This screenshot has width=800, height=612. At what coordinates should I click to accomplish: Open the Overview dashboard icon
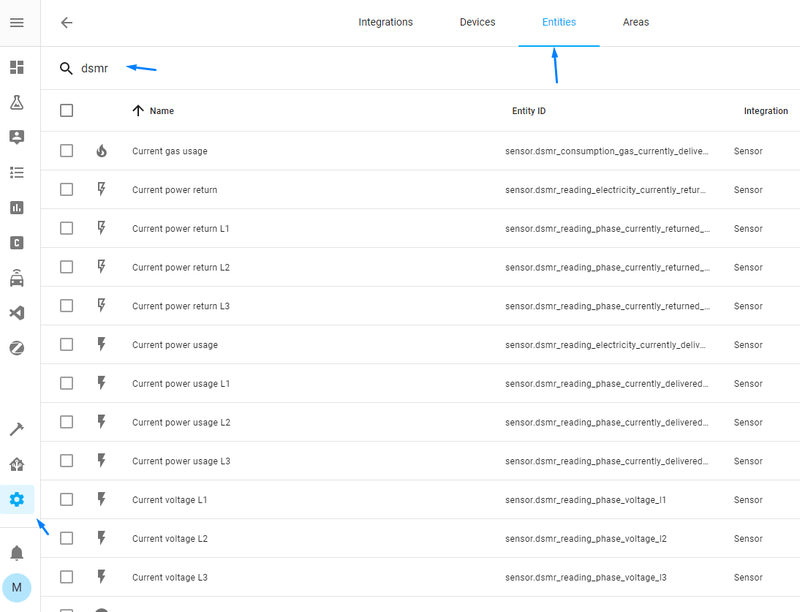point(17,67)
